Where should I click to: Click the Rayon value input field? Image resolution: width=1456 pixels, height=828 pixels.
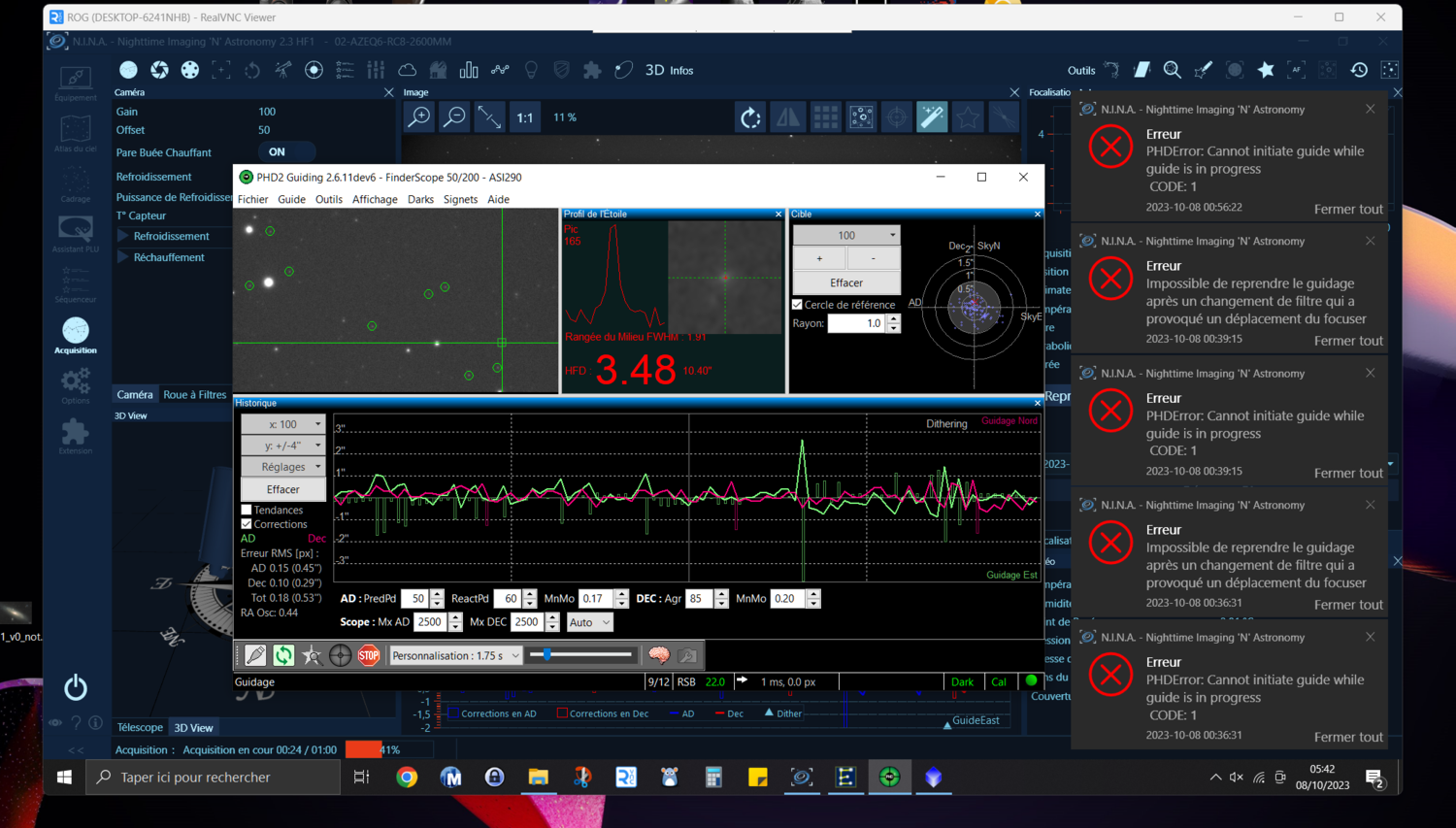856,324
